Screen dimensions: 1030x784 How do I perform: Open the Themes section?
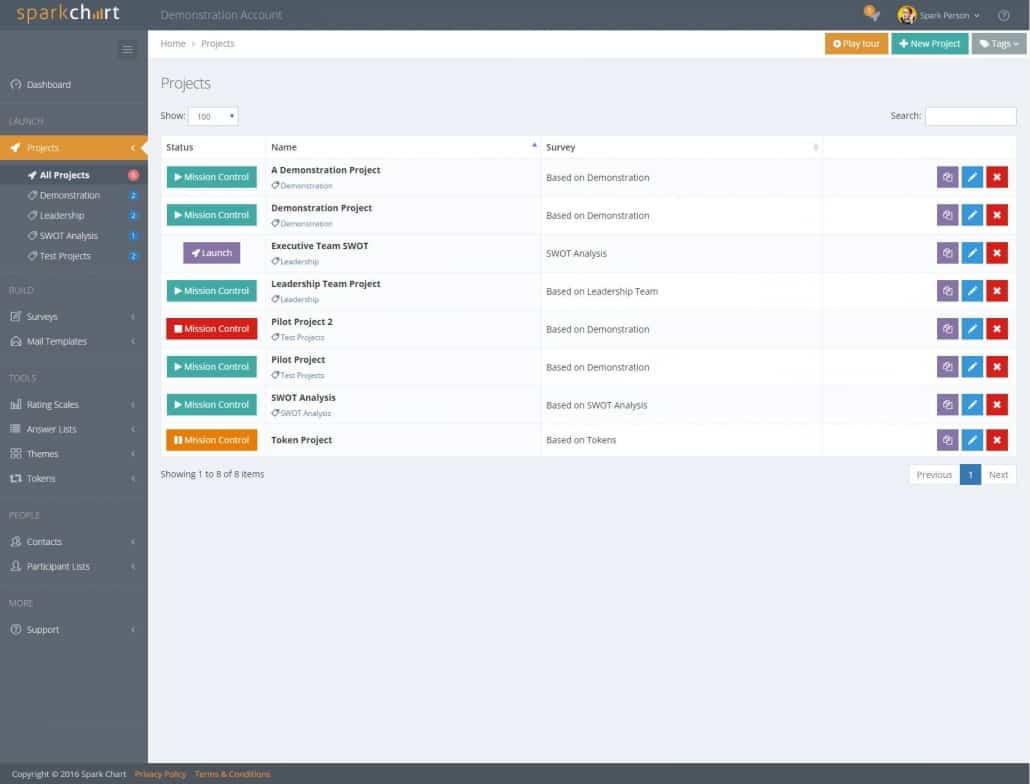click(42, 453)
